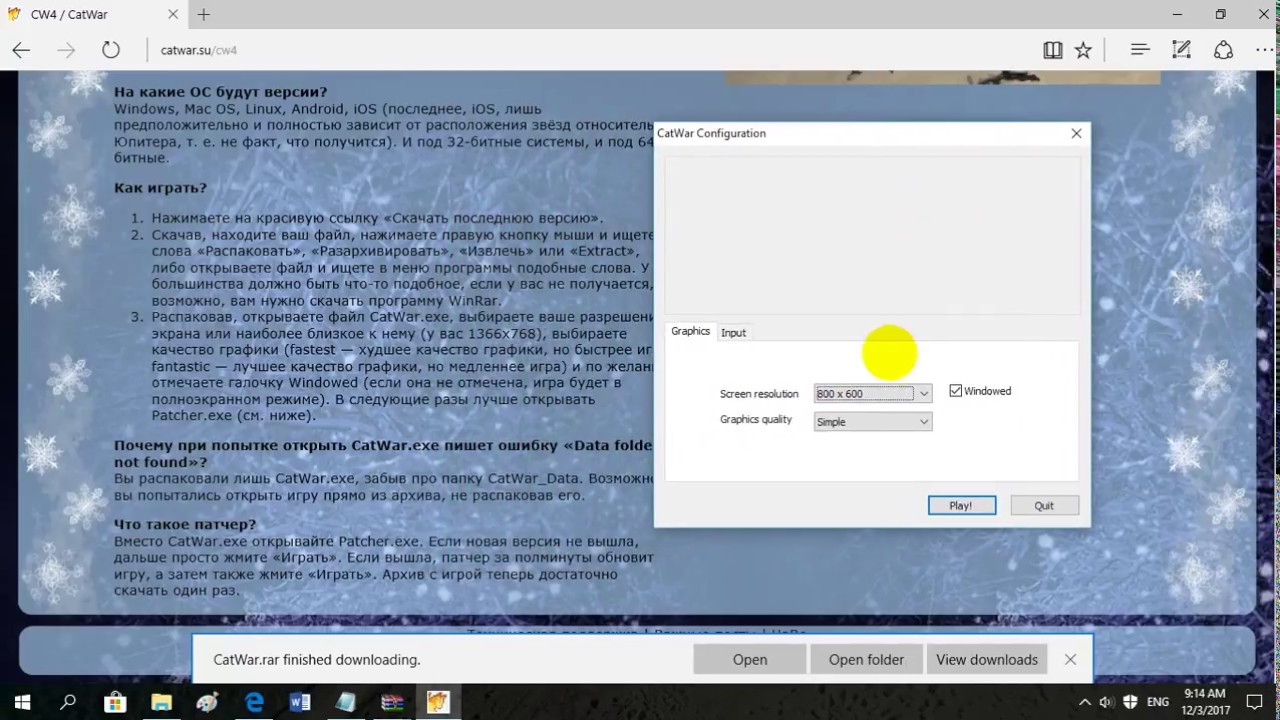Launch Microsoft Store from the taskbar
The height and width of the screenshot is (720, 1280).
[x=115, y=703]
